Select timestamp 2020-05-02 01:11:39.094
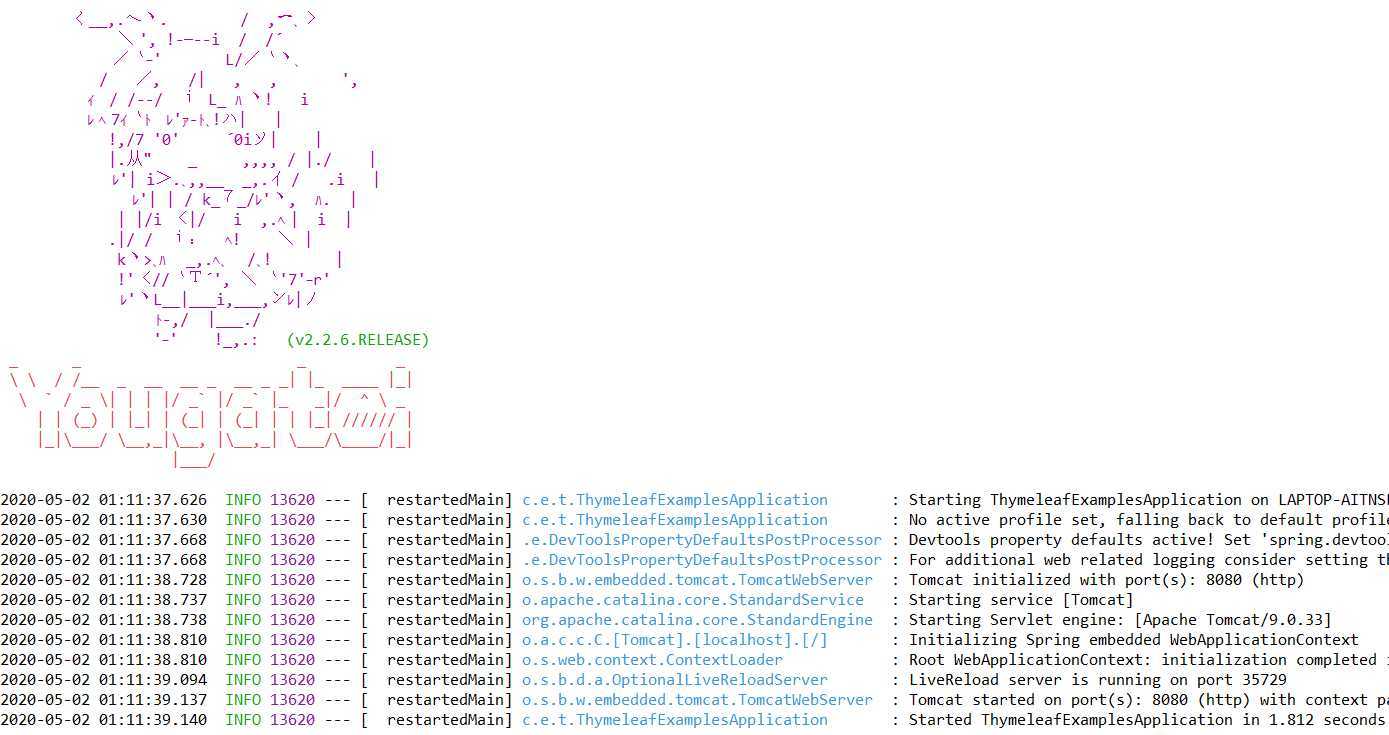This screenshot has height=735, width=1389. point(104,680)
